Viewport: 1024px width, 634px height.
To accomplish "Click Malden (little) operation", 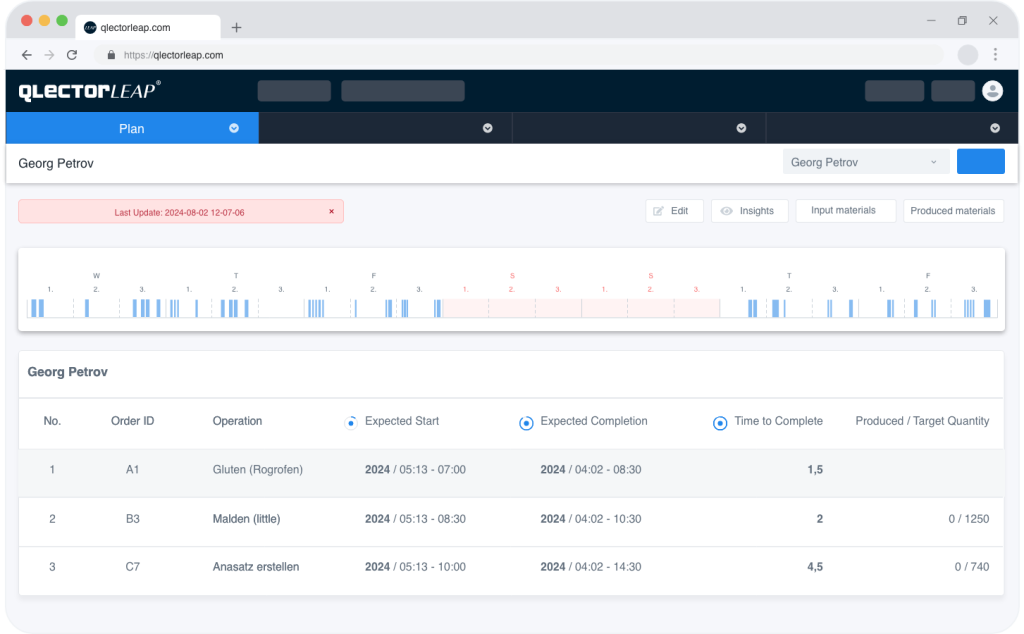I will pyautogui.click(x=246, y=519).
